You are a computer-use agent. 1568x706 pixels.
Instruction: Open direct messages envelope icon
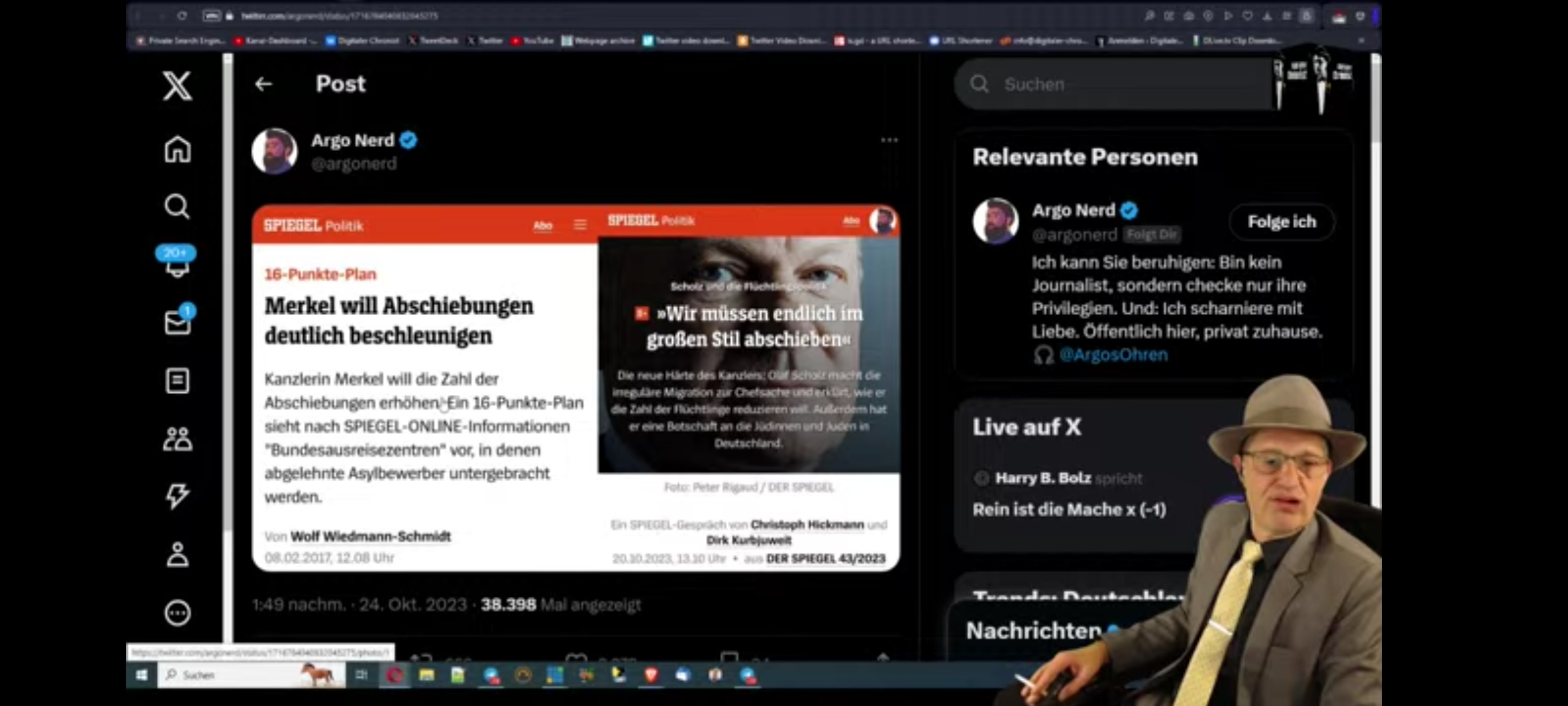(177, 322)
